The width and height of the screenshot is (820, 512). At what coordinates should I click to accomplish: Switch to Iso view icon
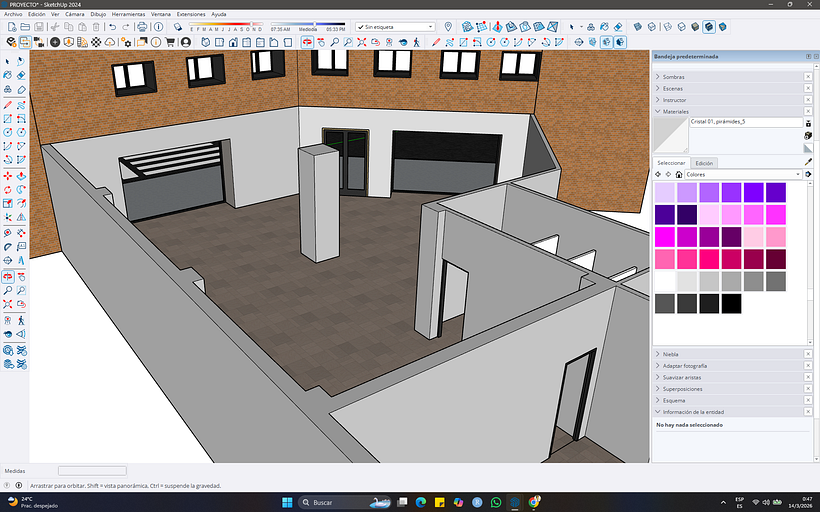click(x=206, y=42)
